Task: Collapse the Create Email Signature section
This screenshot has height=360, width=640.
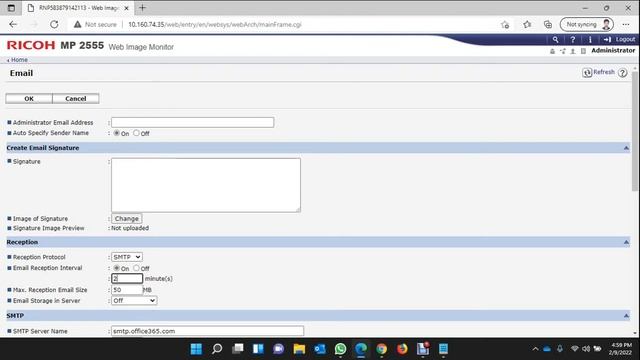Action: point(626,148)
